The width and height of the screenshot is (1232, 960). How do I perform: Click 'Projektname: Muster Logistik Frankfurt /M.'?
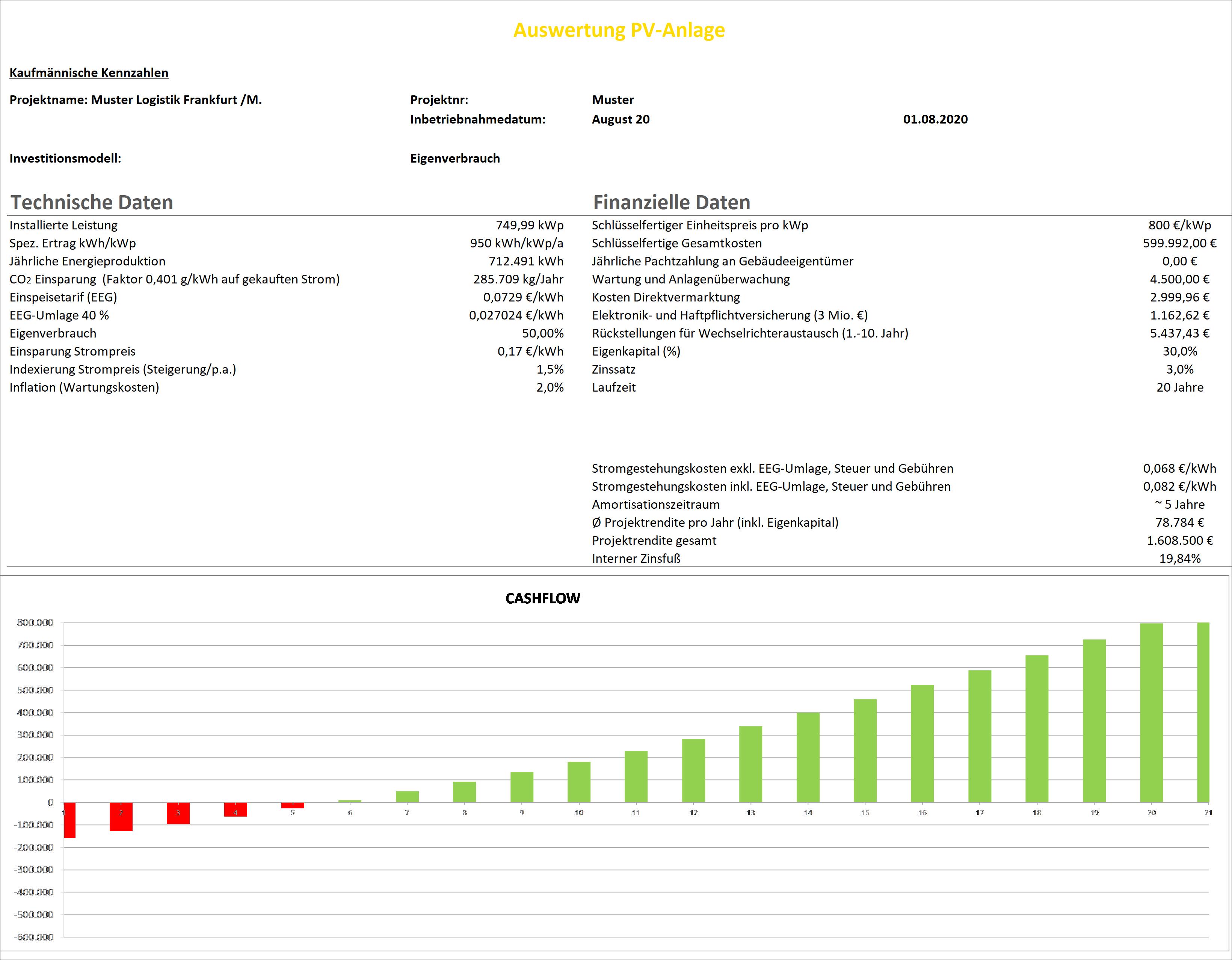[135, 100]
